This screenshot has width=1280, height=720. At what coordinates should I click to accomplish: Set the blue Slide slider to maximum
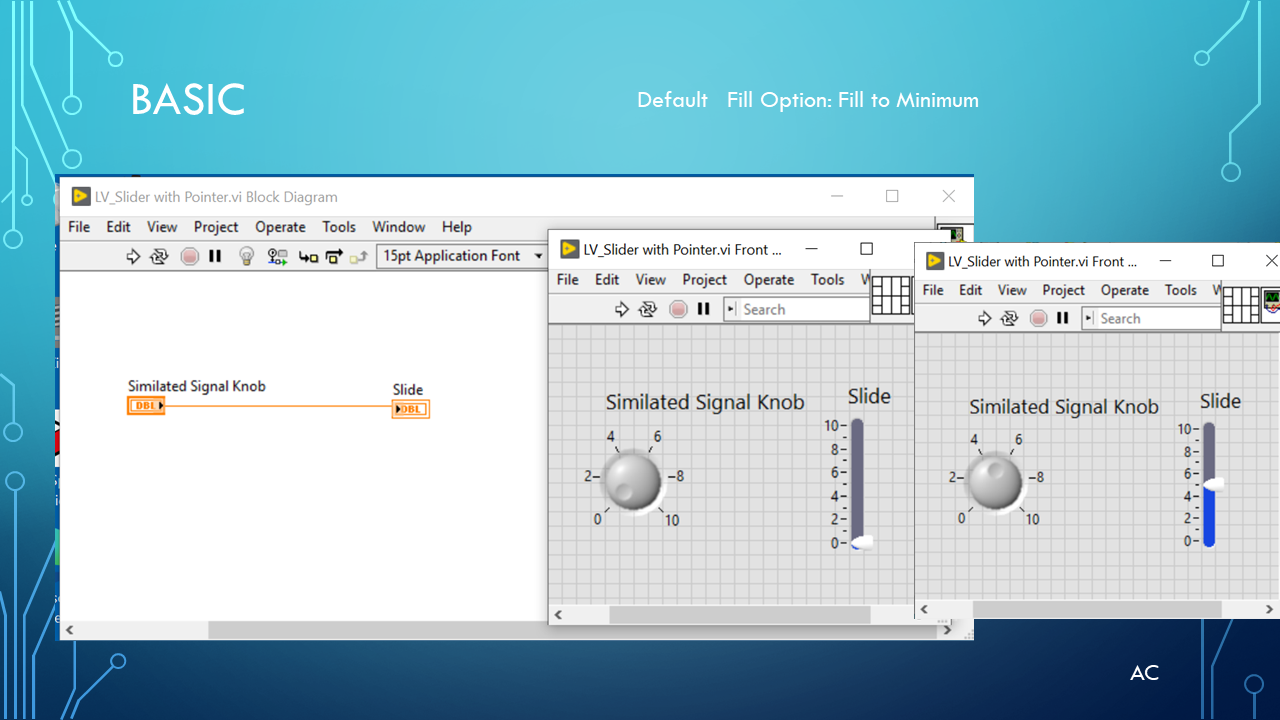pos(1210,425)
